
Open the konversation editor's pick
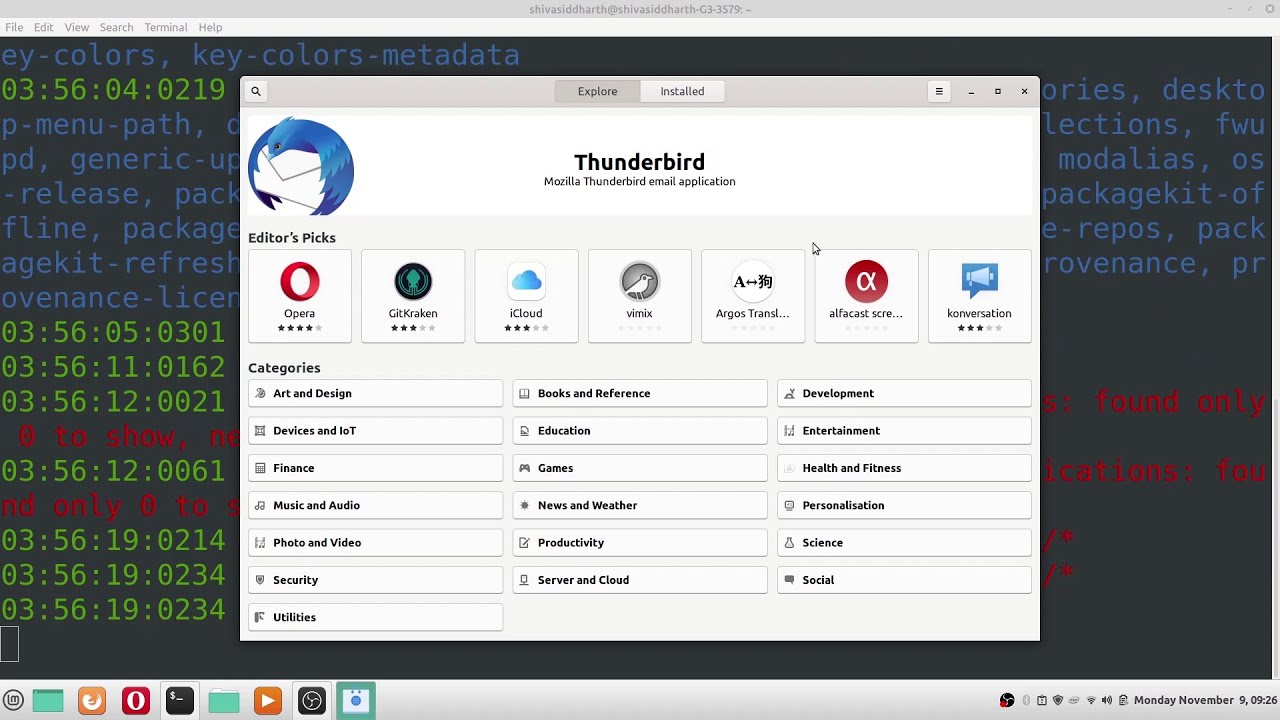tap(979, 296)
